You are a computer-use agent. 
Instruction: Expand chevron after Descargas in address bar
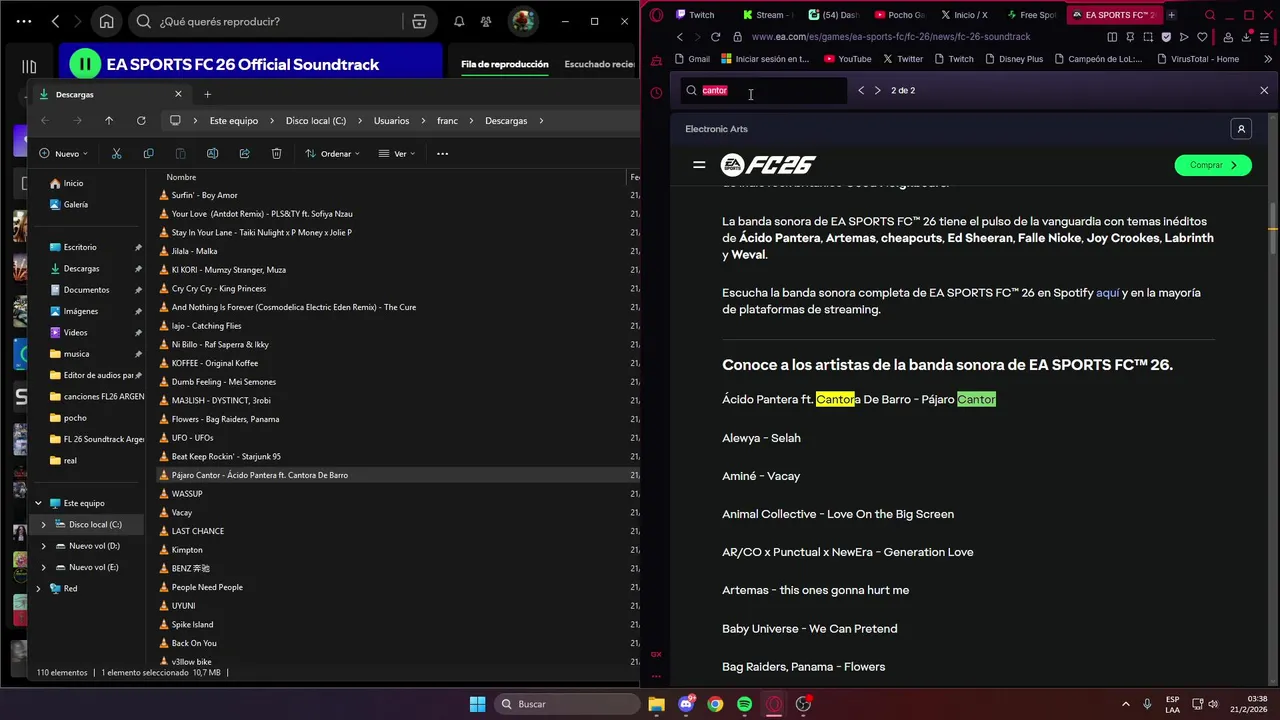541,121
